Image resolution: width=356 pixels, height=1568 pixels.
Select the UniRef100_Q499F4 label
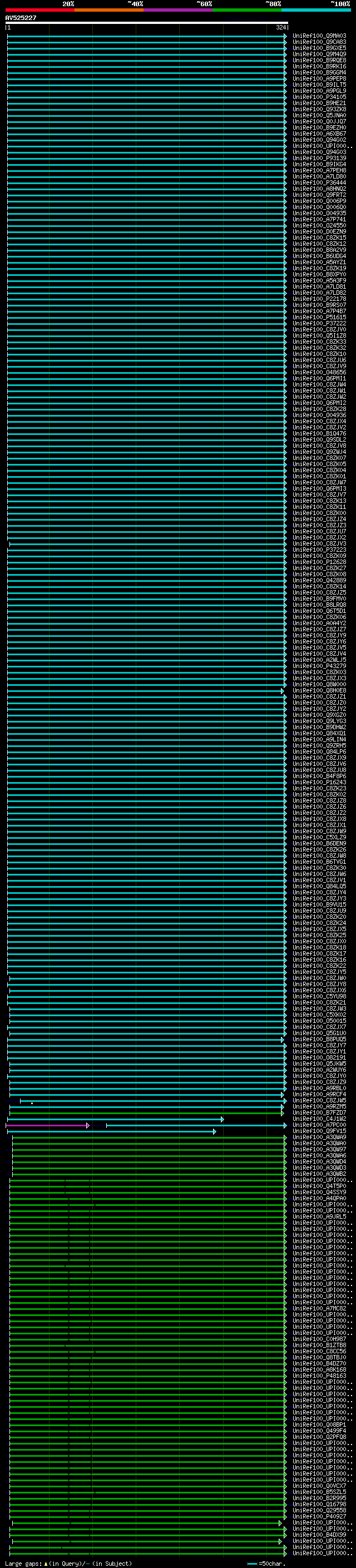point(319,1431)
